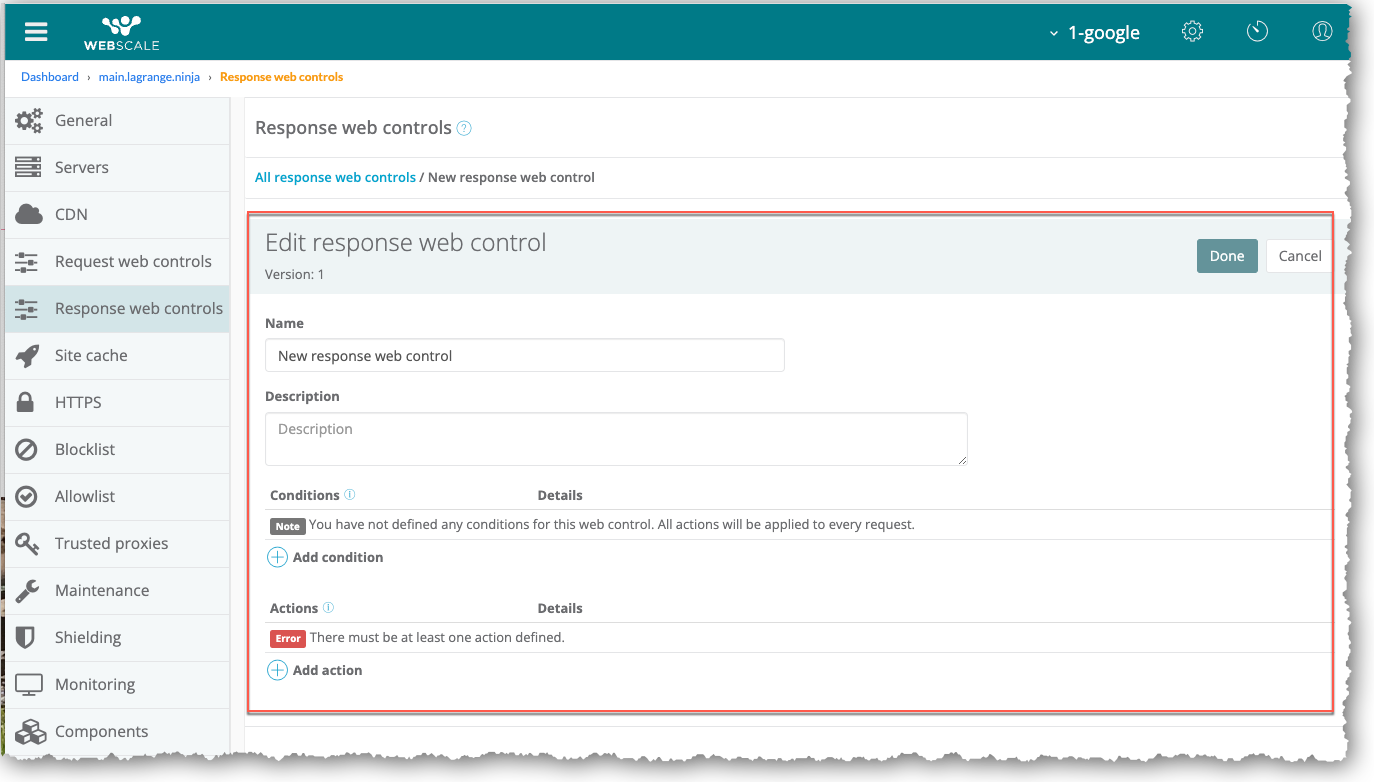
Task: Open the Shielding sidebar item
Action: click(88, 637)
